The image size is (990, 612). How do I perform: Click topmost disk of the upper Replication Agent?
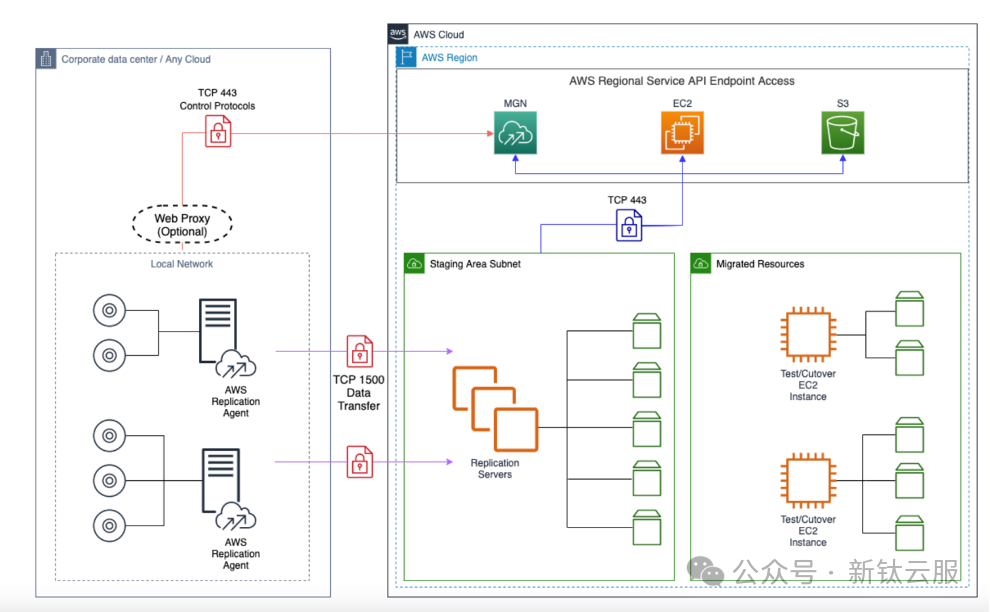(109, 310)
